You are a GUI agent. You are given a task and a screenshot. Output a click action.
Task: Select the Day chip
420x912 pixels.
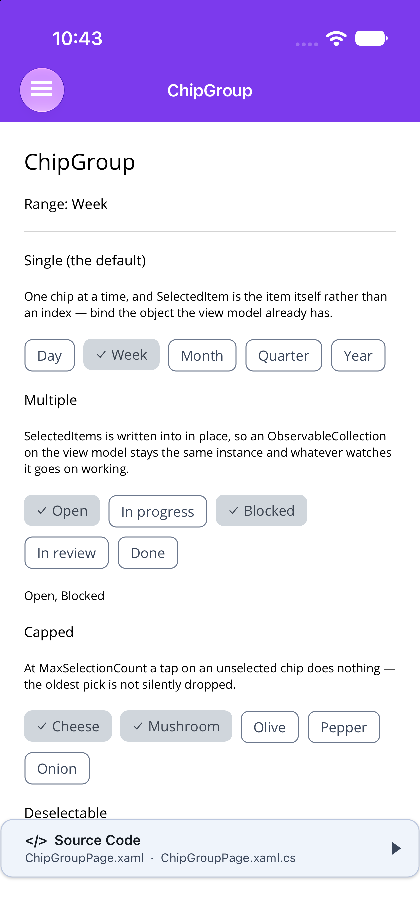pyautogui.click(x=49, y=355)
